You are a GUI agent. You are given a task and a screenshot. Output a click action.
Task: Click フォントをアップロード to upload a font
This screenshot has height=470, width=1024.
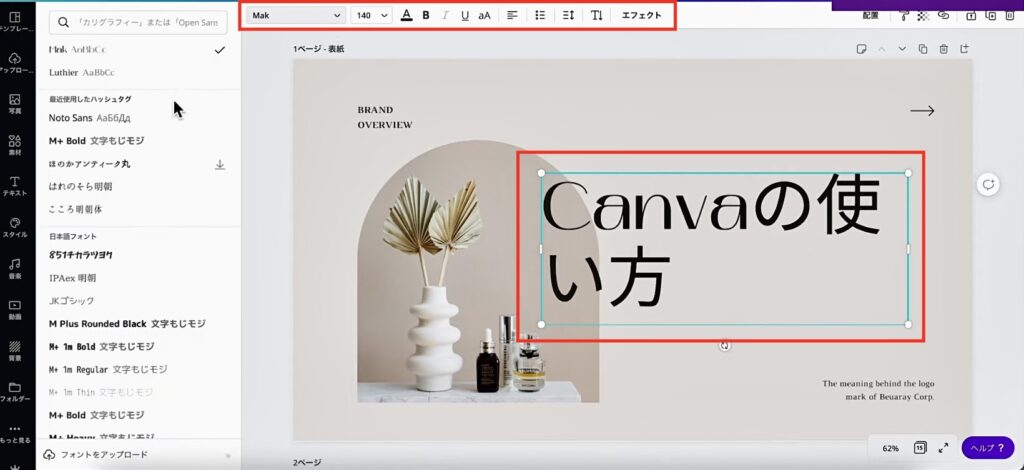pyautogui.click(x=95, y=454)
